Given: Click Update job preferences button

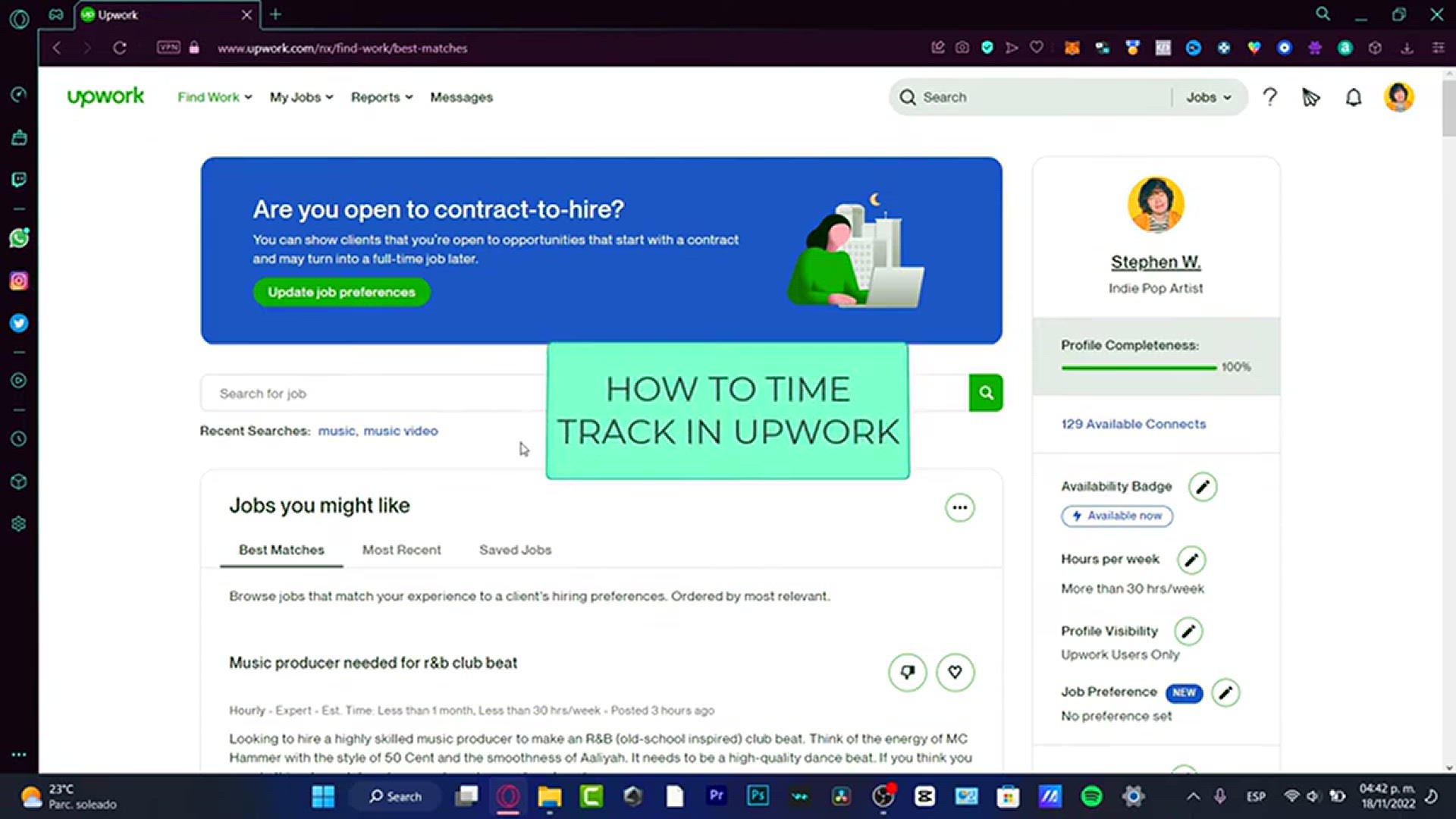Looking at the screenshot, I should pos(341,292).
